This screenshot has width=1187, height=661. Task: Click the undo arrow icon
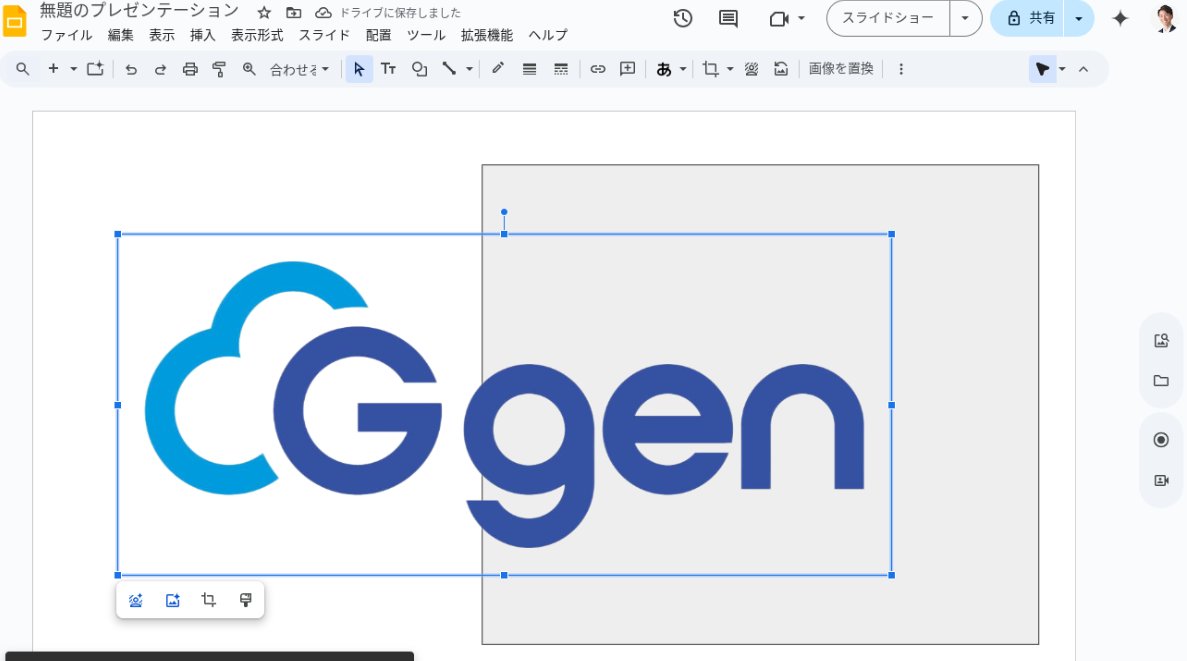(x=131, y=69)
